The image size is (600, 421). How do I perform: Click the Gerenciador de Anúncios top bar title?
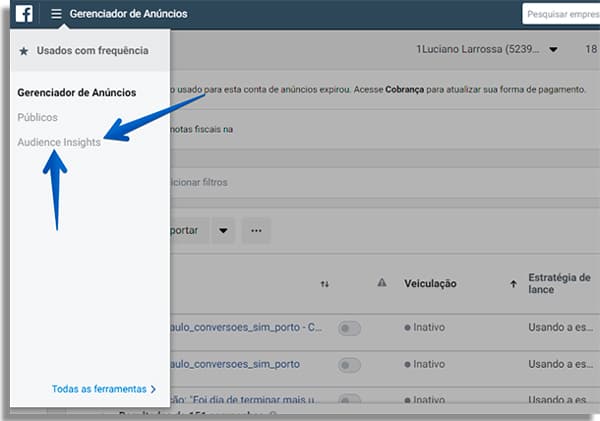click(129, 14)
